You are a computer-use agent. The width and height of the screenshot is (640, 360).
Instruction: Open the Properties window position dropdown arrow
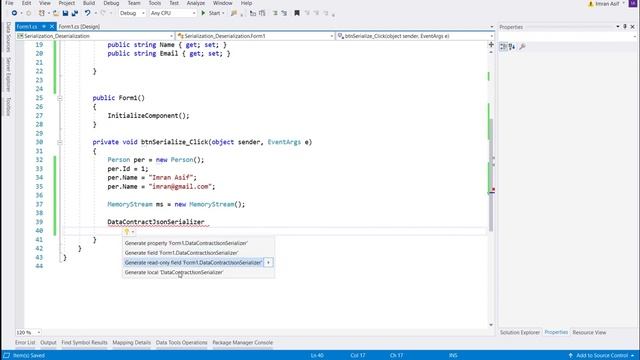pos(618,27)
